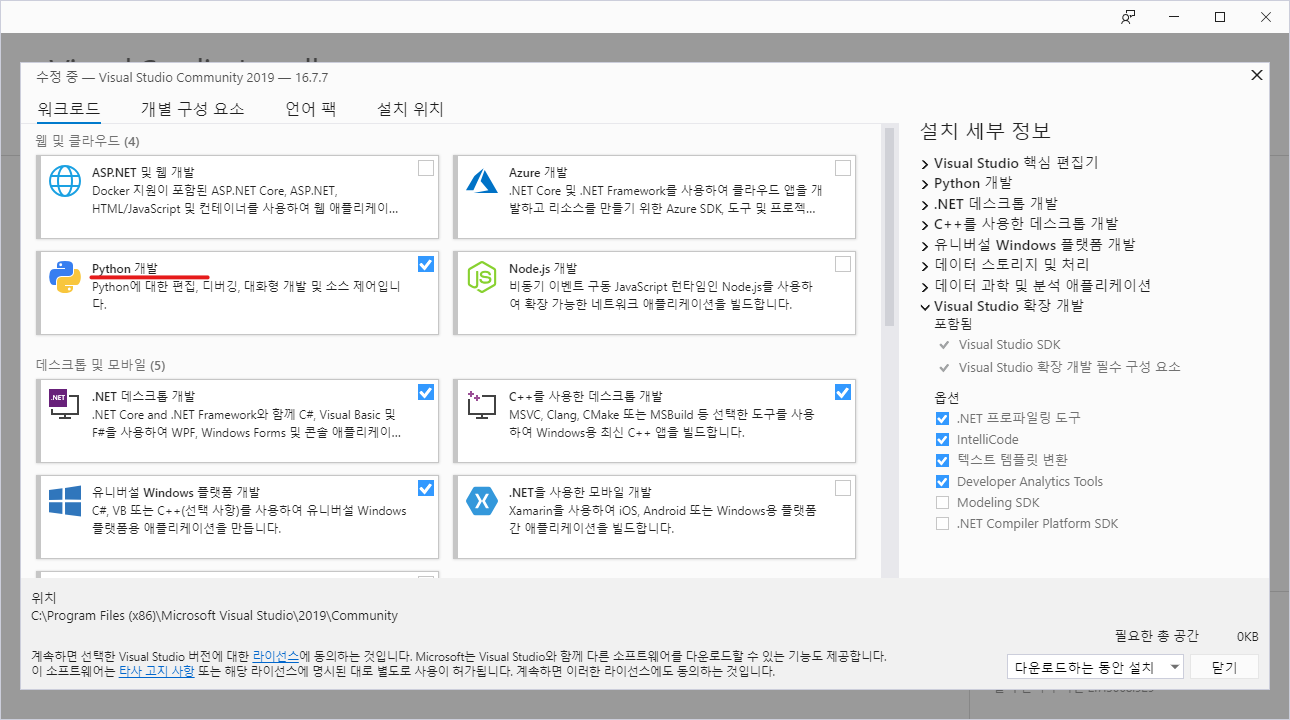This screenshot has width=1290, height=720.
Task: Click the feedback icon in the title bar
Action: point(1128,17)
